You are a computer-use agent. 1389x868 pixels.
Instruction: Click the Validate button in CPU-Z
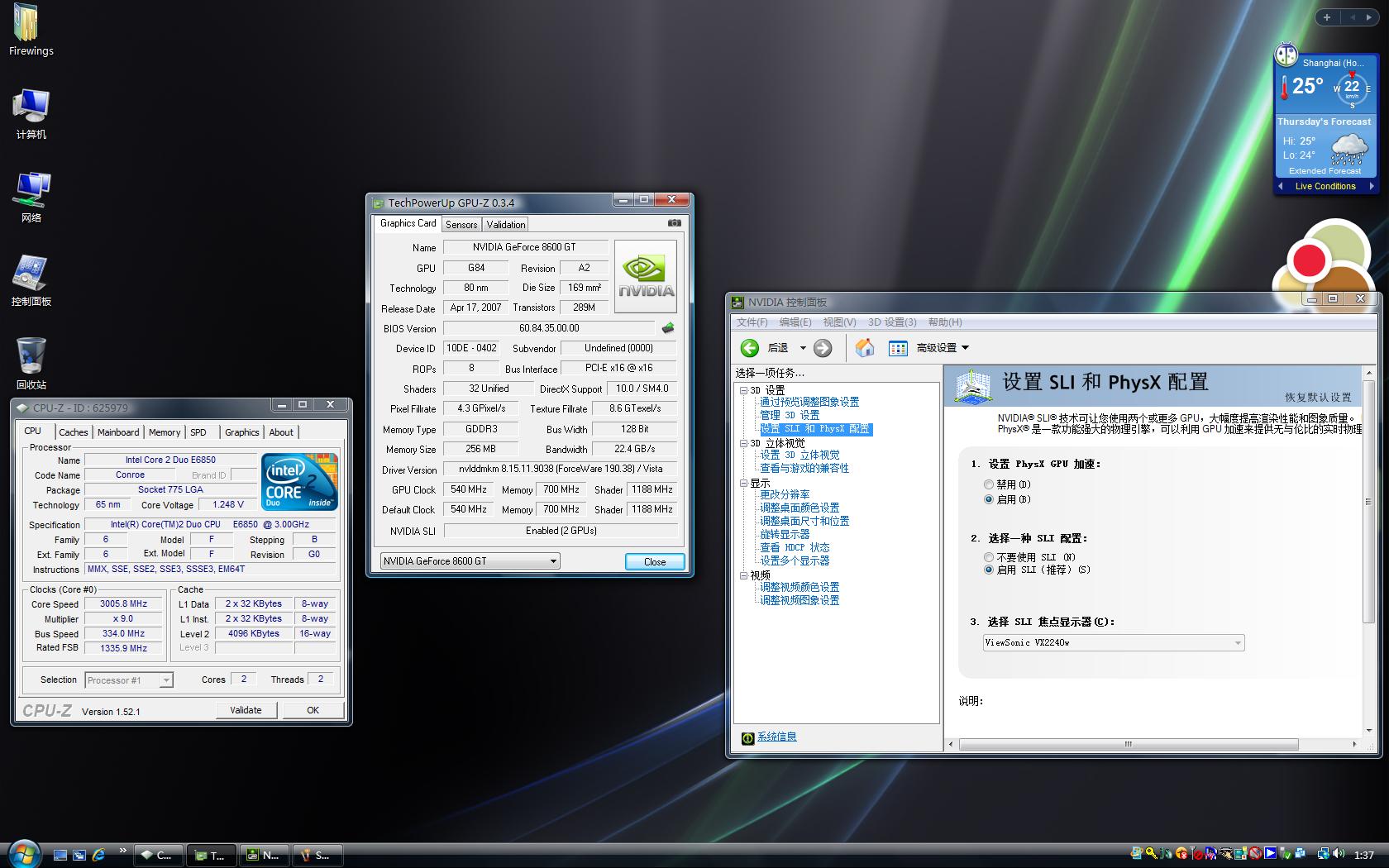(x=246, y=710)
